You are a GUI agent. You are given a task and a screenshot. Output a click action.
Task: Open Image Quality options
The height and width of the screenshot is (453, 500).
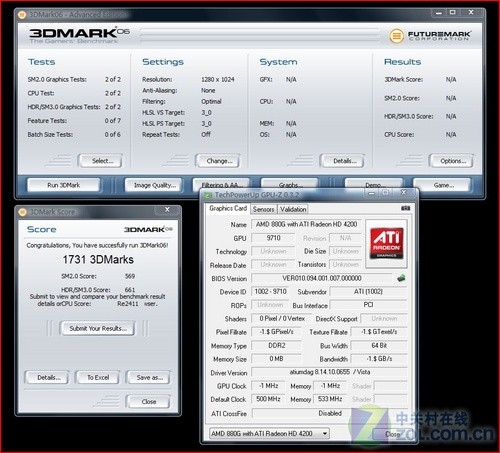155,185
